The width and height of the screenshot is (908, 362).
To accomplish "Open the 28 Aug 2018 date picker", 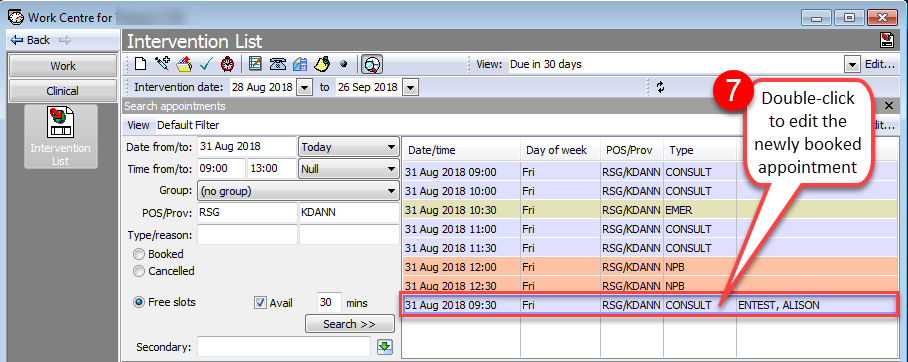I will tap(305, 88).
